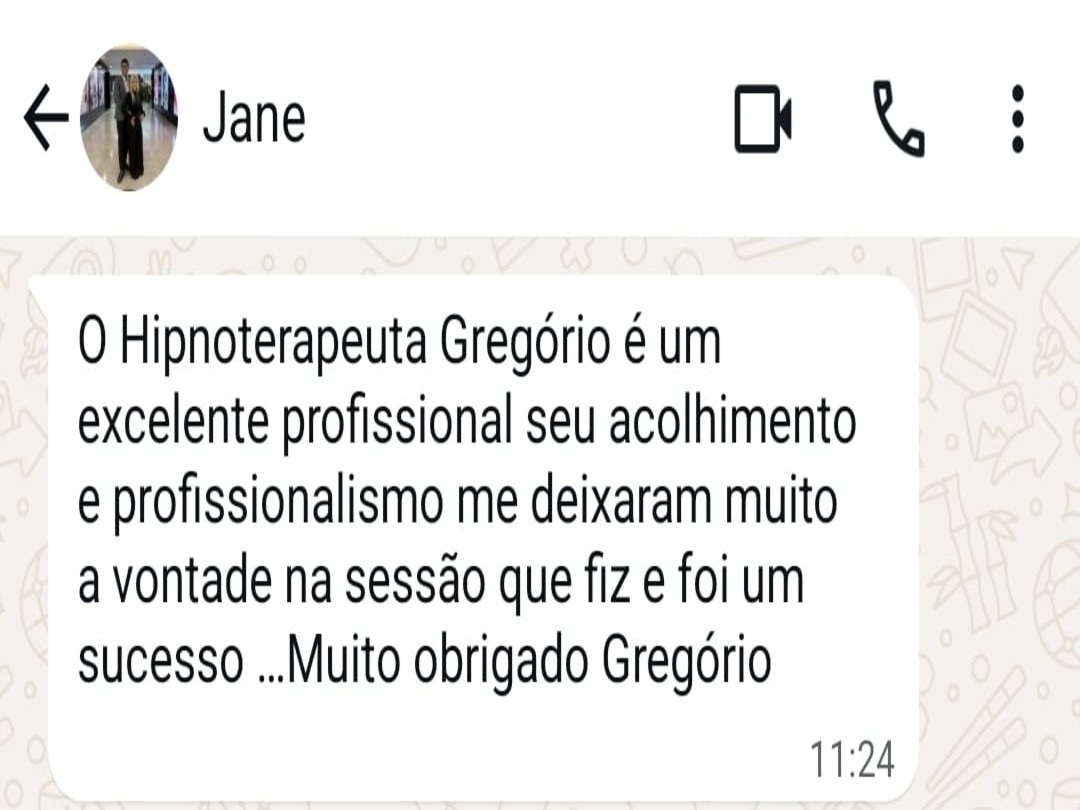Click the 11:24 message timestamp
The height and width of the screenshot is (810, 1080).
pyautogui.click(x=852, y=759)
